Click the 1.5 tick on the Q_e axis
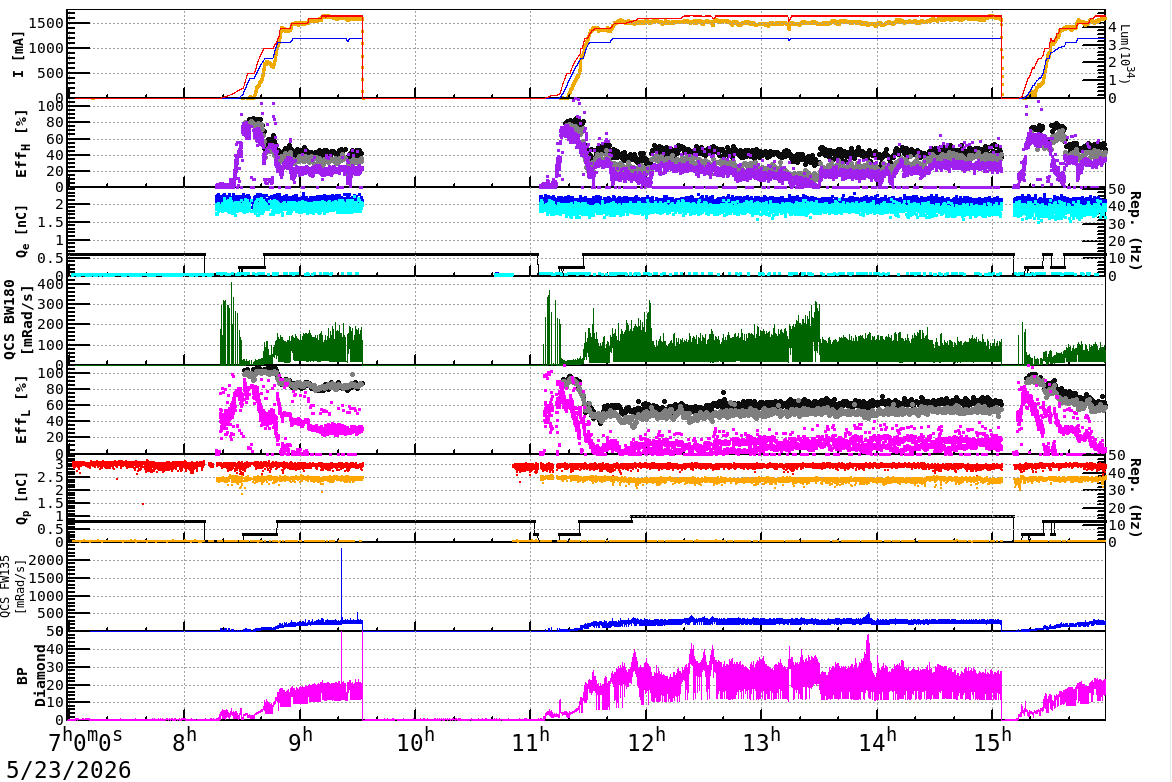 click(52, 222)
